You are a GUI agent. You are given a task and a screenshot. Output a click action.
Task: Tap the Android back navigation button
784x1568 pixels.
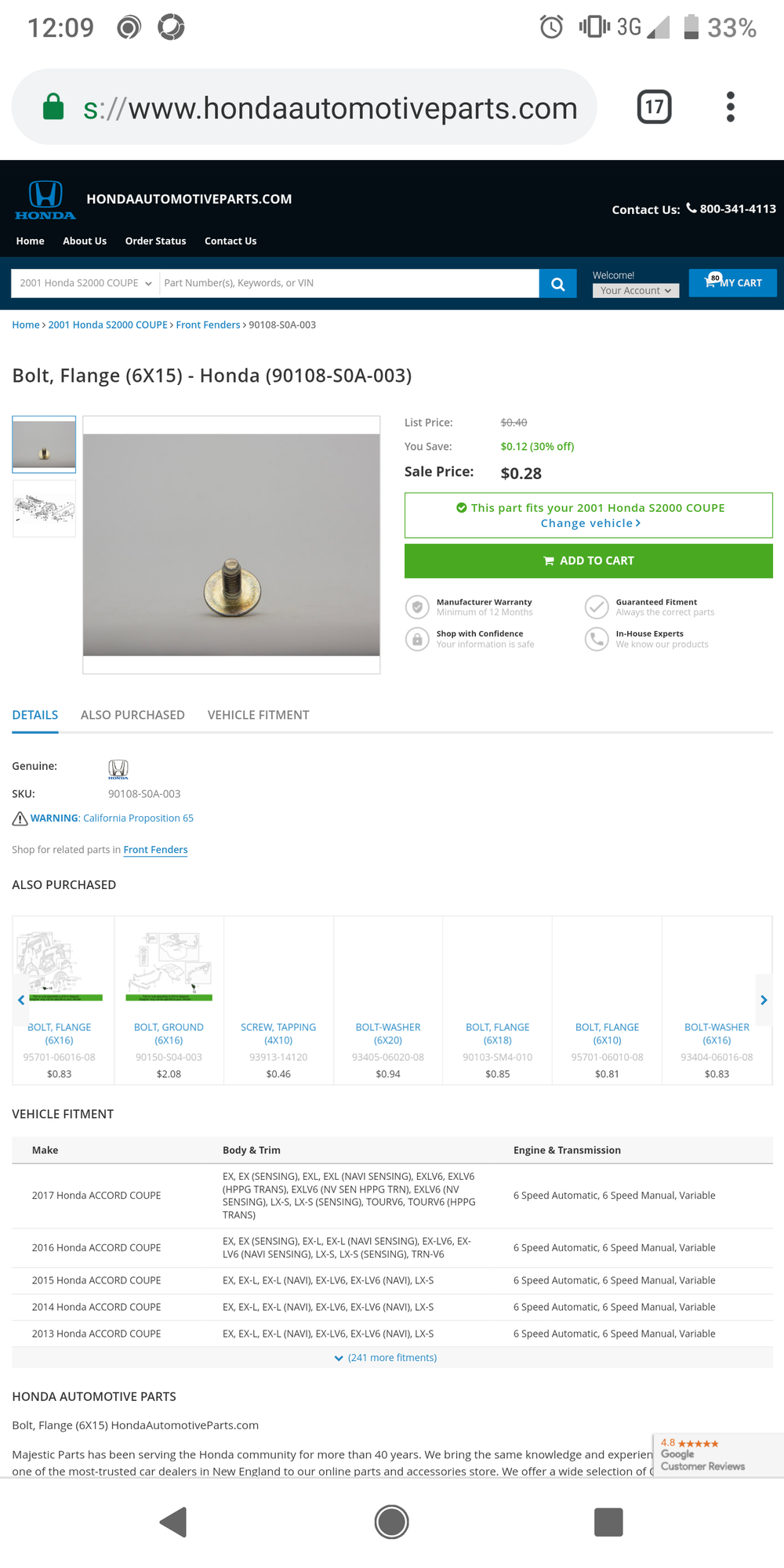point(173,1522)
